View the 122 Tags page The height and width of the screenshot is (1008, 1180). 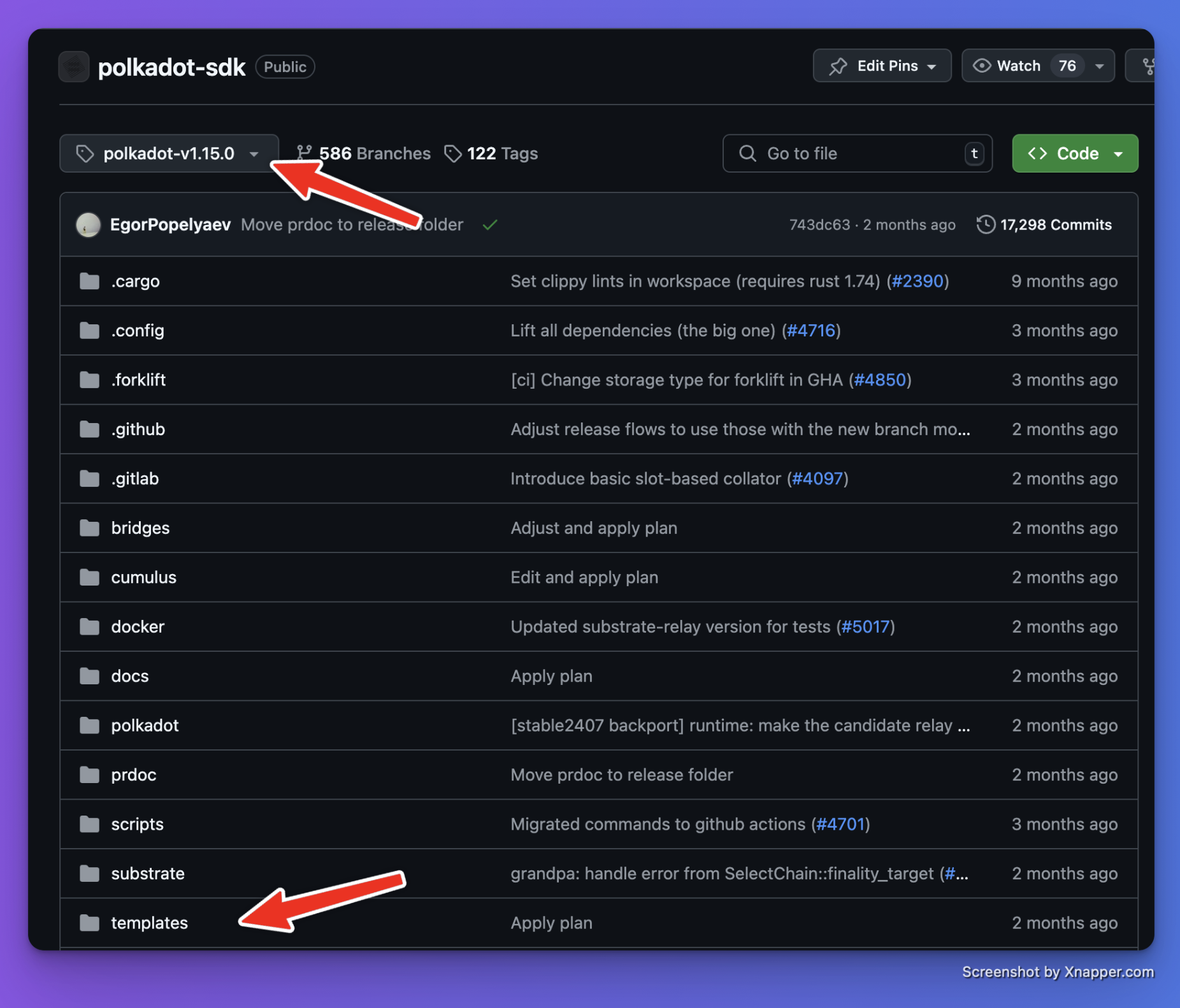click(x=491, y=154)
